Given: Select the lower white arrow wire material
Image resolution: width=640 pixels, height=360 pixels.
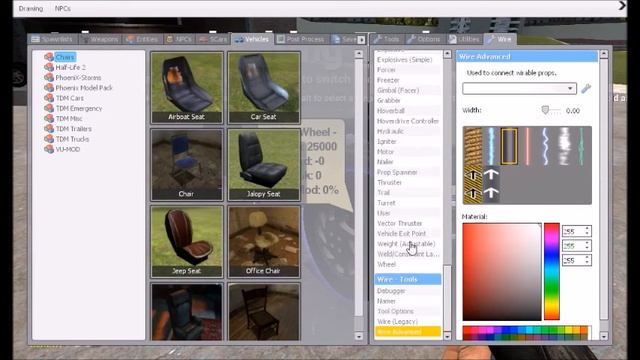Looking at the screenshot, I should tap(491, 193).
